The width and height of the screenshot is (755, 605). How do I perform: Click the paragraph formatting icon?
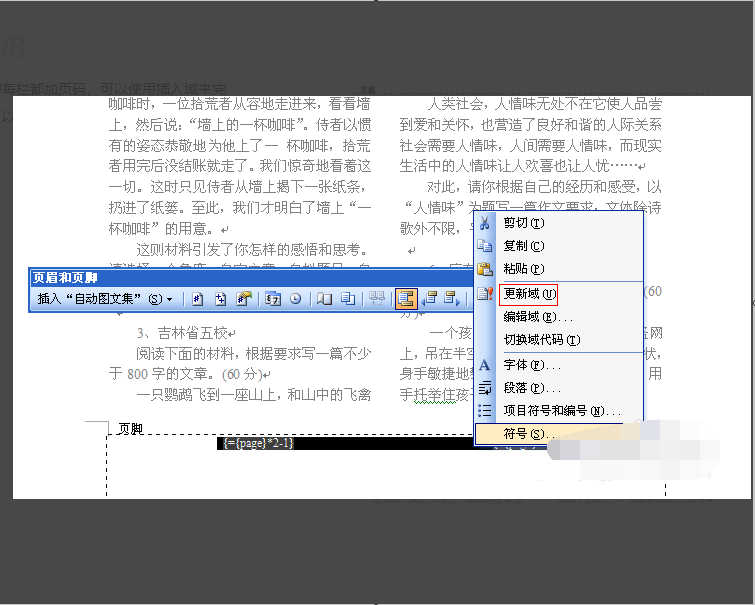484,388
